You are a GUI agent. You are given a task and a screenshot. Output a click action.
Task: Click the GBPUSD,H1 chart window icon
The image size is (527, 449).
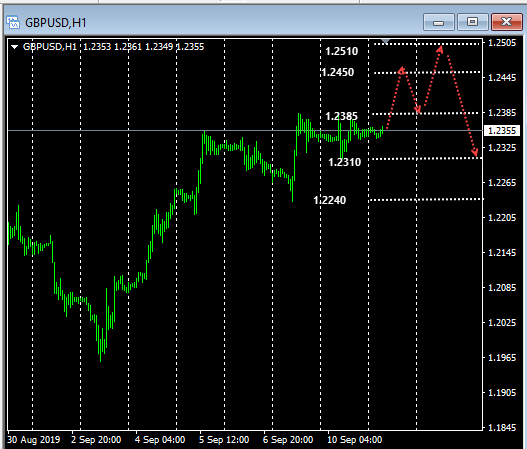13,23
